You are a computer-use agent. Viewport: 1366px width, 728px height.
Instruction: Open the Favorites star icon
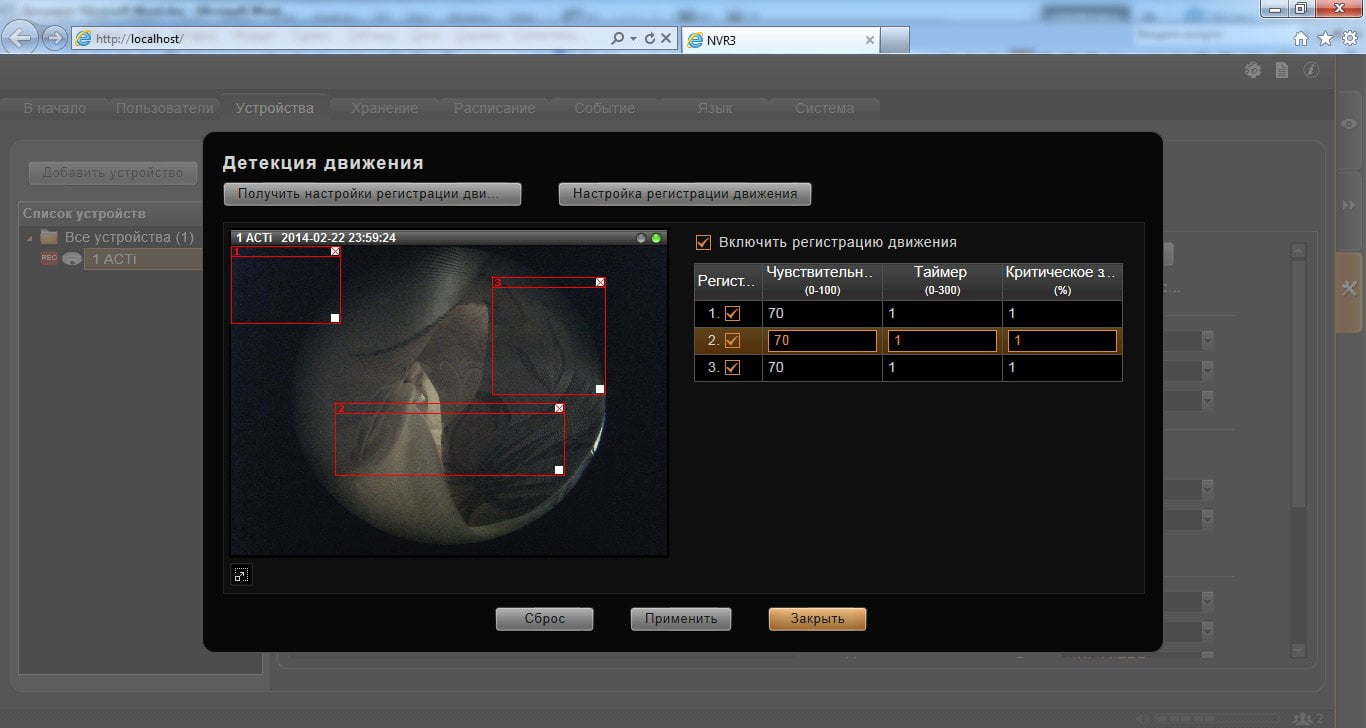1325,39
